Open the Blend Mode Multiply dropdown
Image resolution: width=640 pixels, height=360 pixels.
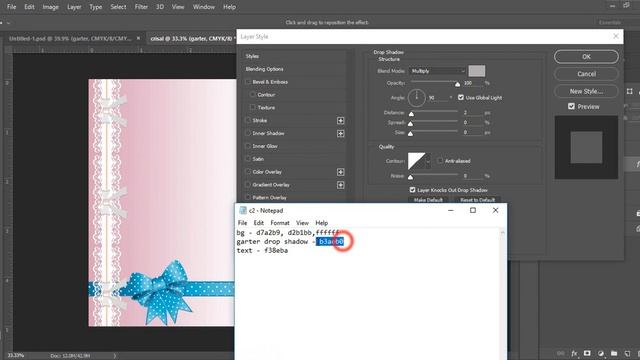click(x=437, y=71)
